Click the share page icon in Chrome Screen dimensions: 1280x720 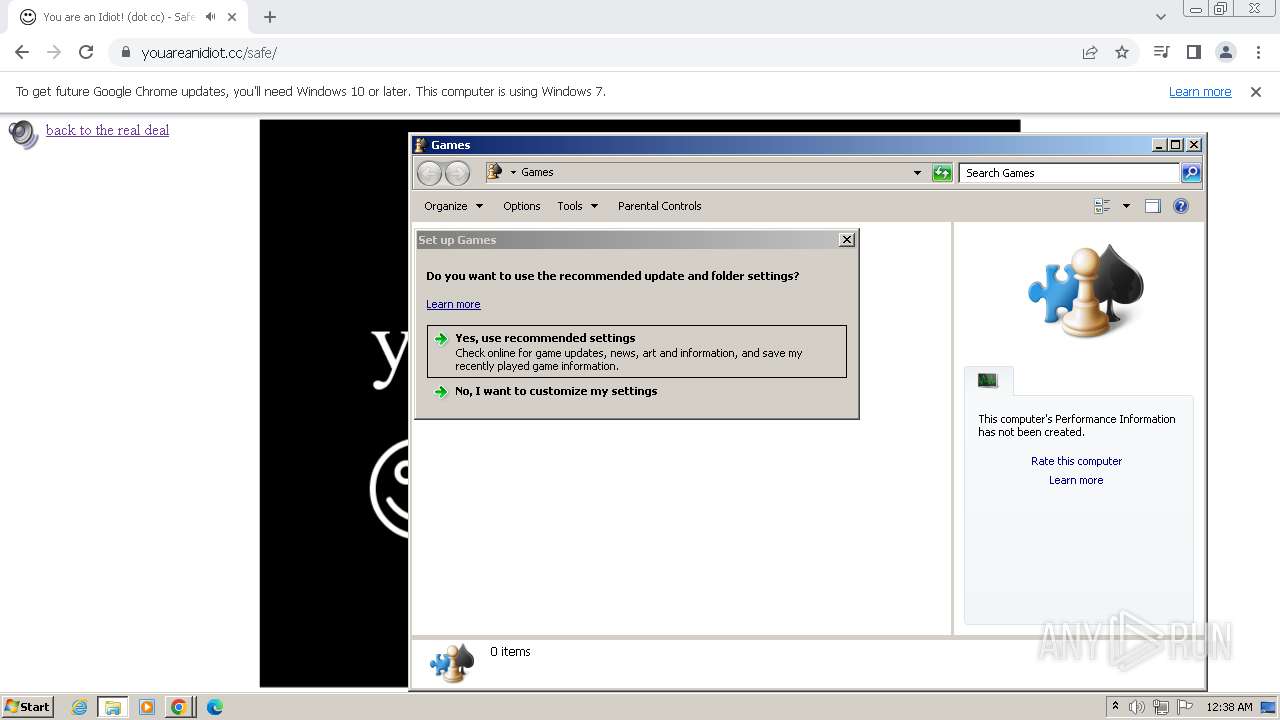click(1090, 52)
